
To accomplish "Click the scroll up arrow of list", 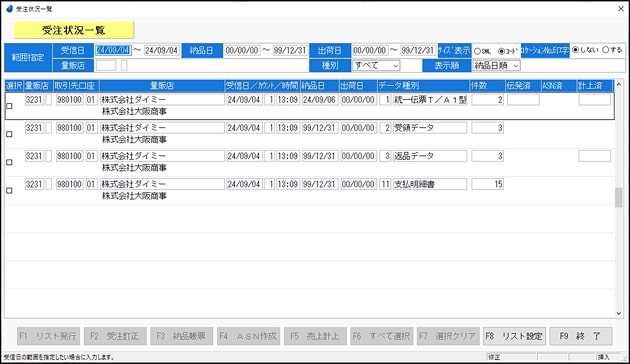I will [619, 84].
